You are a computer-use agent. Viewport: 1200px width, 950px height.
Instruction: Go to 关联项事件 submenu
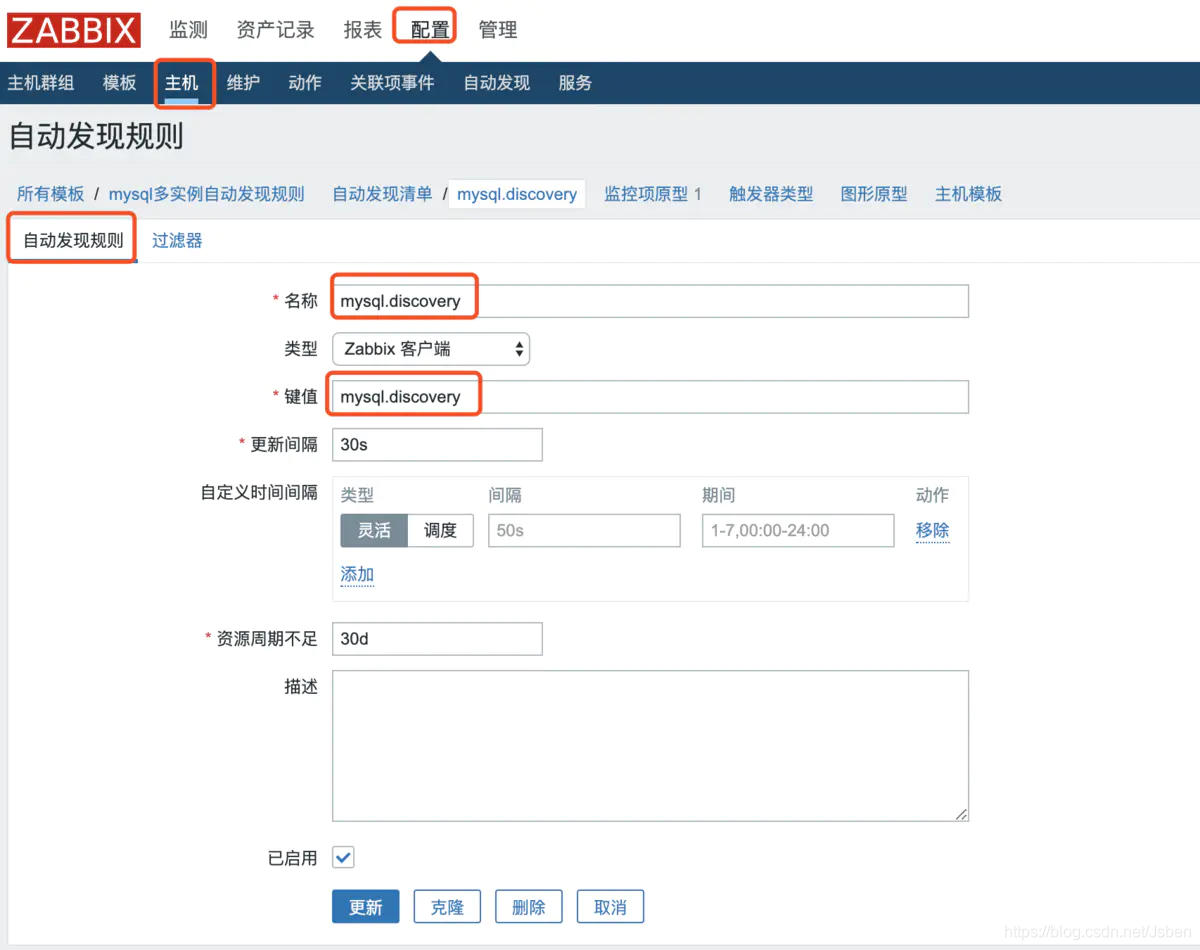point(392,83)
